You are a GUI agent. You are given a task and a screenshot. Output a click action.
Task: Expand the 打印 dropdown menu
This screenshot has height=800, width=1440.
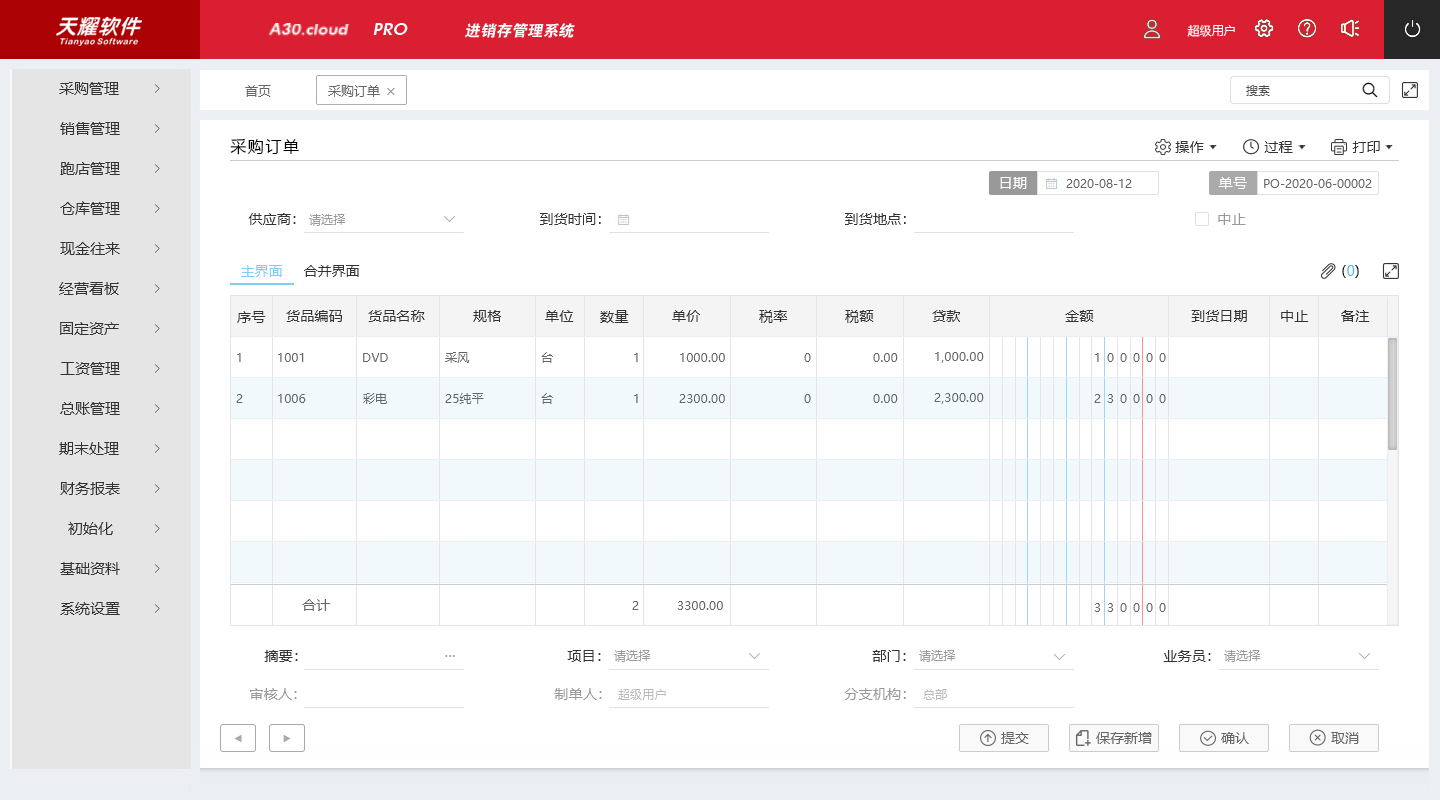[1361, 147]
